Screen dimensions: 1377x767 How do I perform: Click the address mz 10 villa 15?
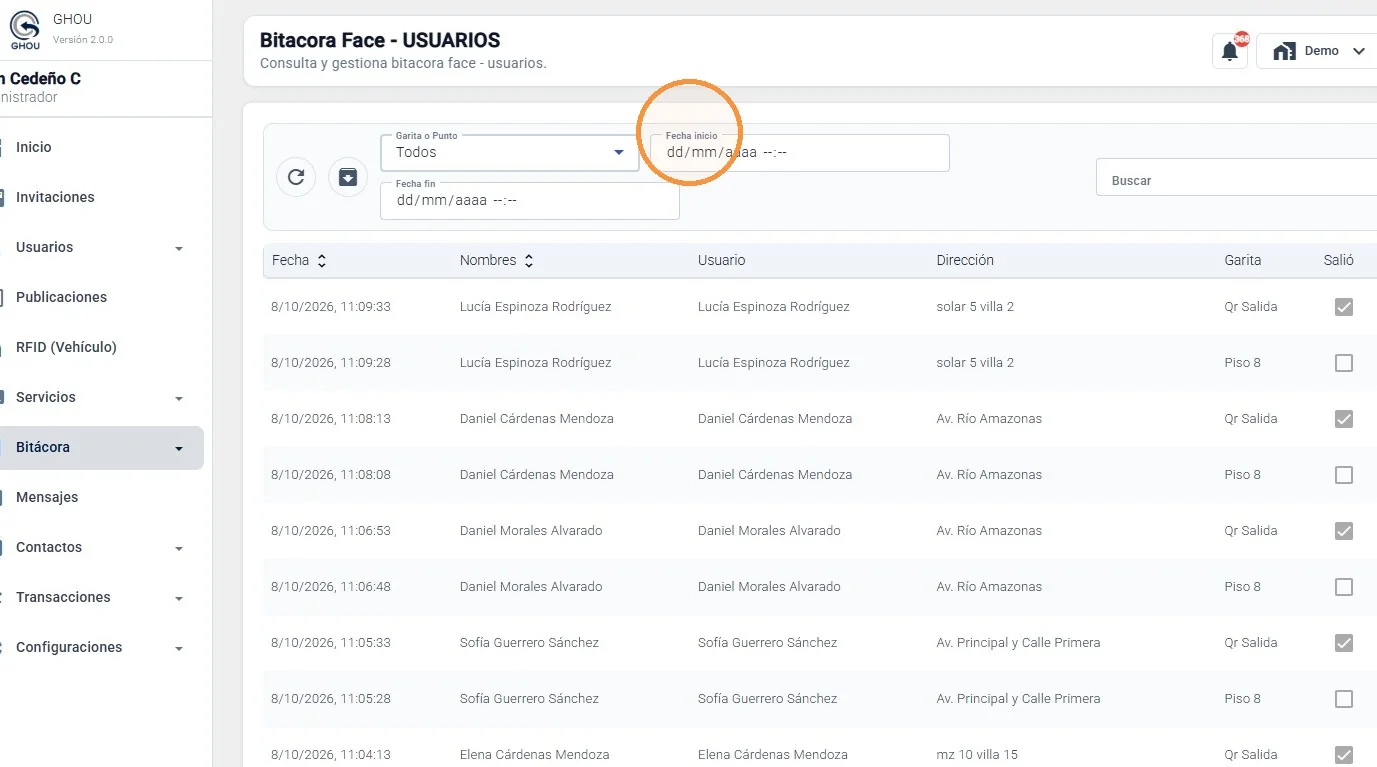(976, 755)
